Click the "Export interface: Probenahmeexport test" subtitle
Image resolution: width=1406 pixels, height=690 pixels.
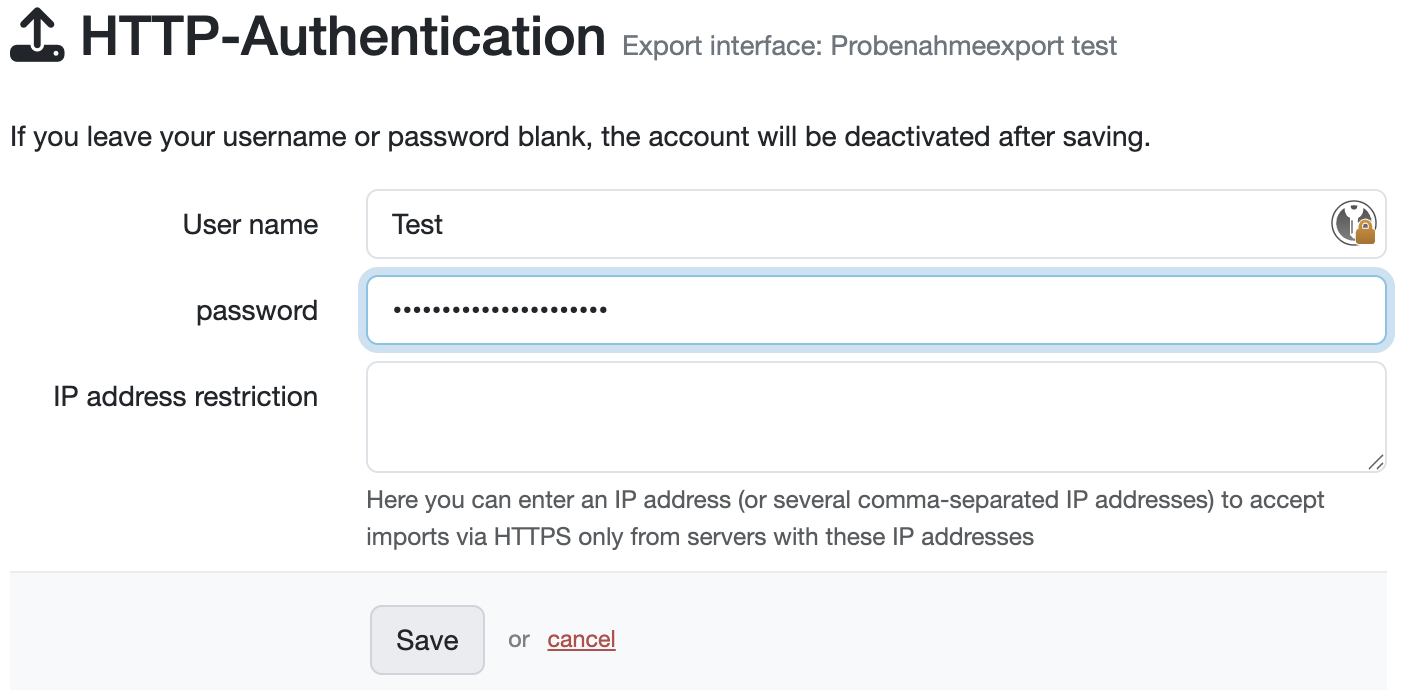(x=869, y=46)
